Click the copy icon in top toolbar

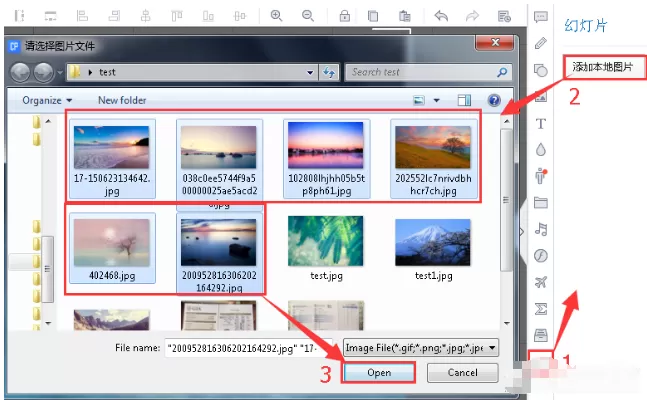click(x=373, y=16)
